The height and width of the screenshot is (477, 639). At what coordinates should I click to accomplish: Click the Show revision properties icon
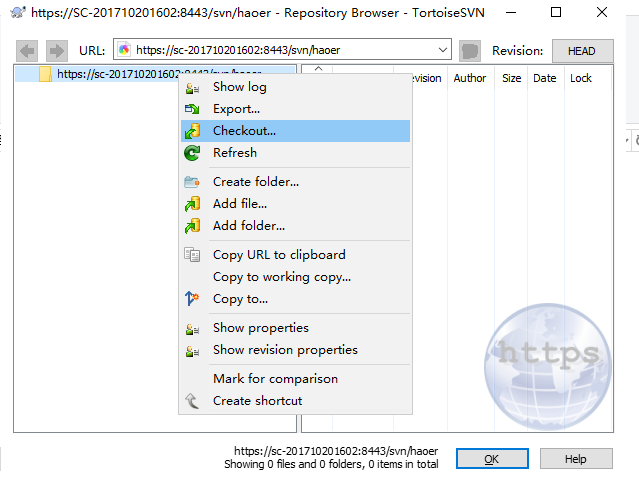(192, 351)
